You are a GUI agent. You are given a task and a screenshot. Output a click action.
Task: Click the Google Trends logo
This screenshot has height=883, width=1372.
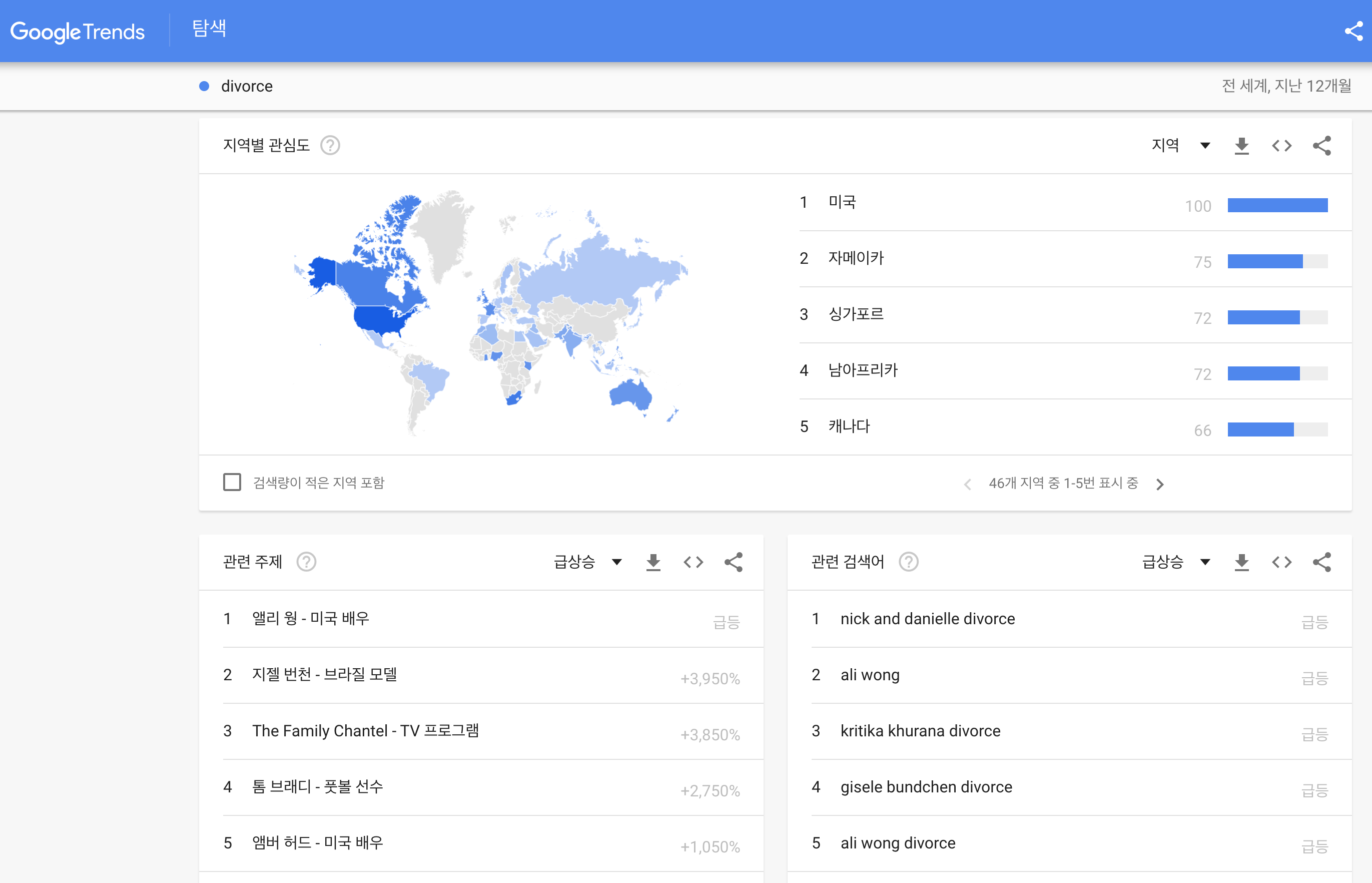click(78, 32)
